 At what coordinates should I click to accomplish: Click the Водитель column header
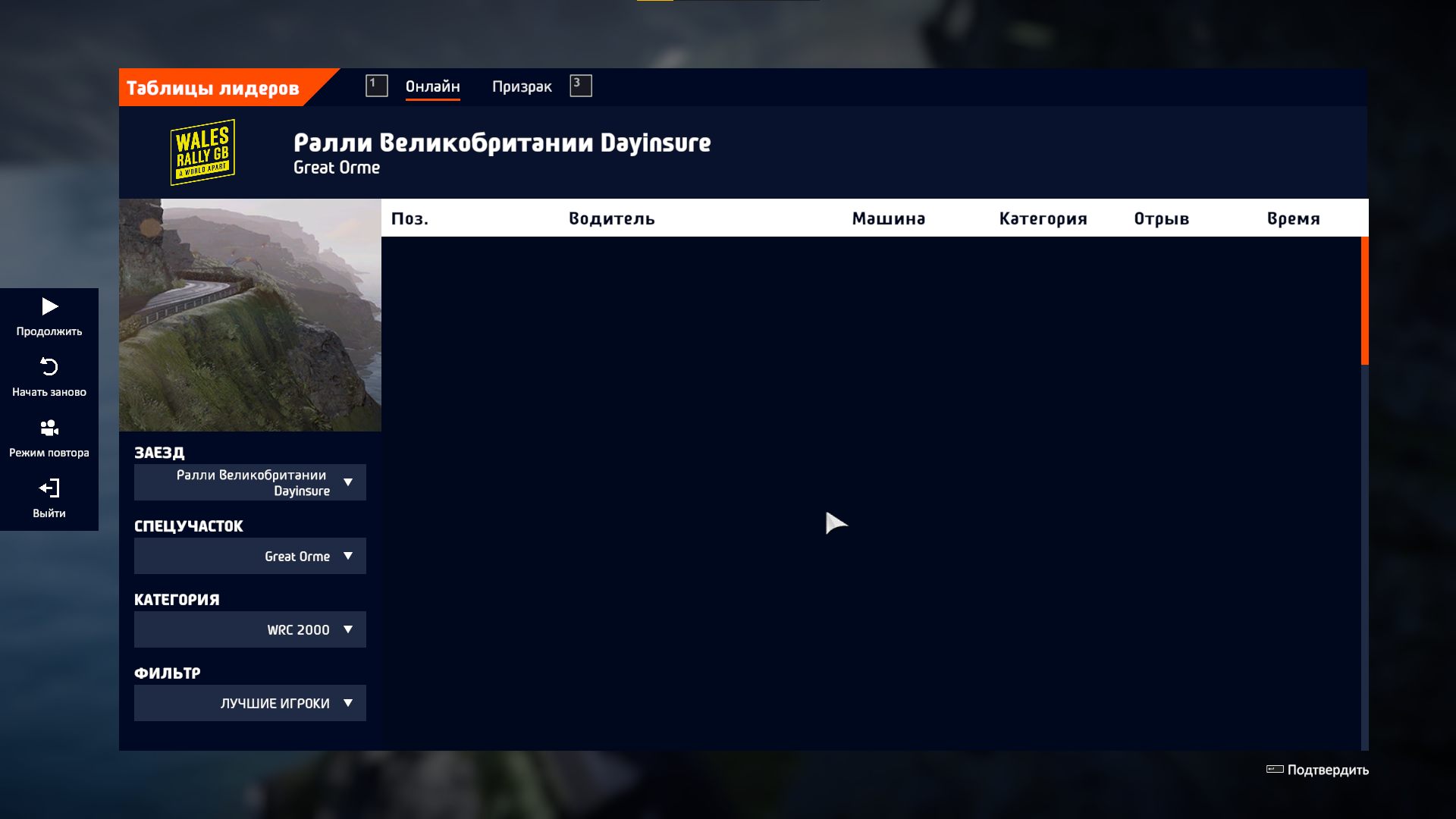(x=611, y=218)
